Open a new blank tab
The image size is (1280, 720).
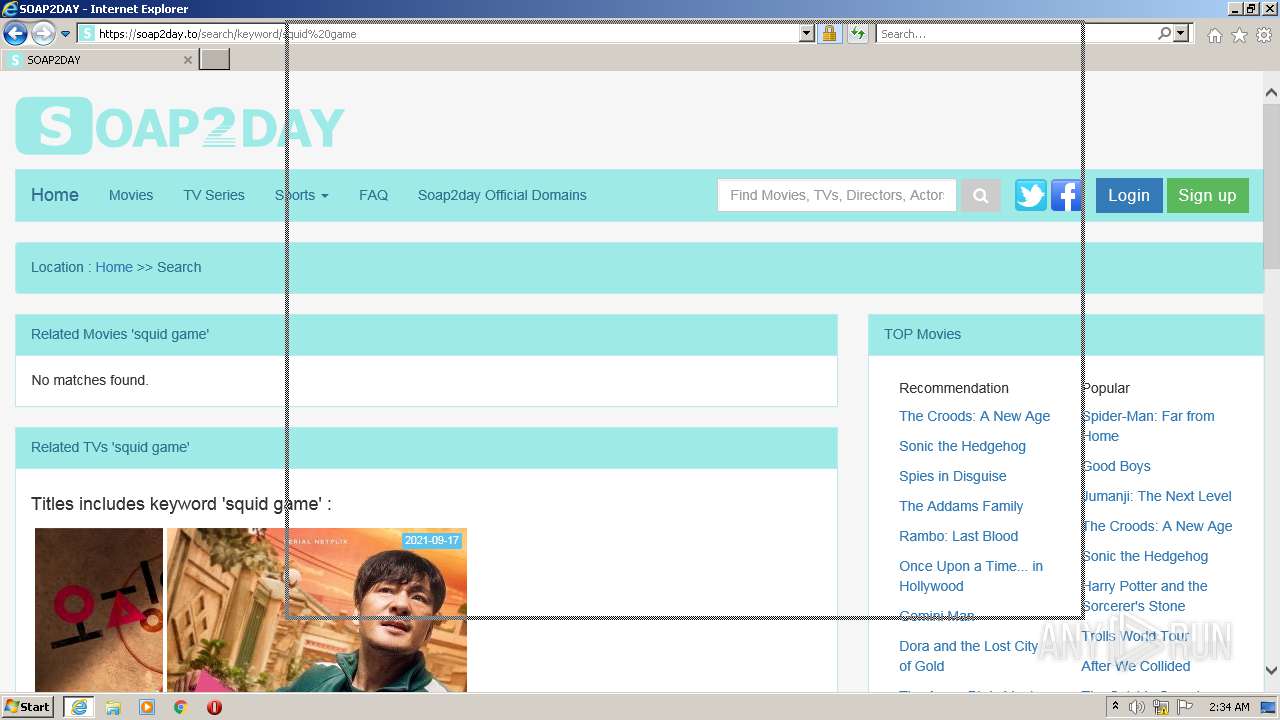(215, 60)
